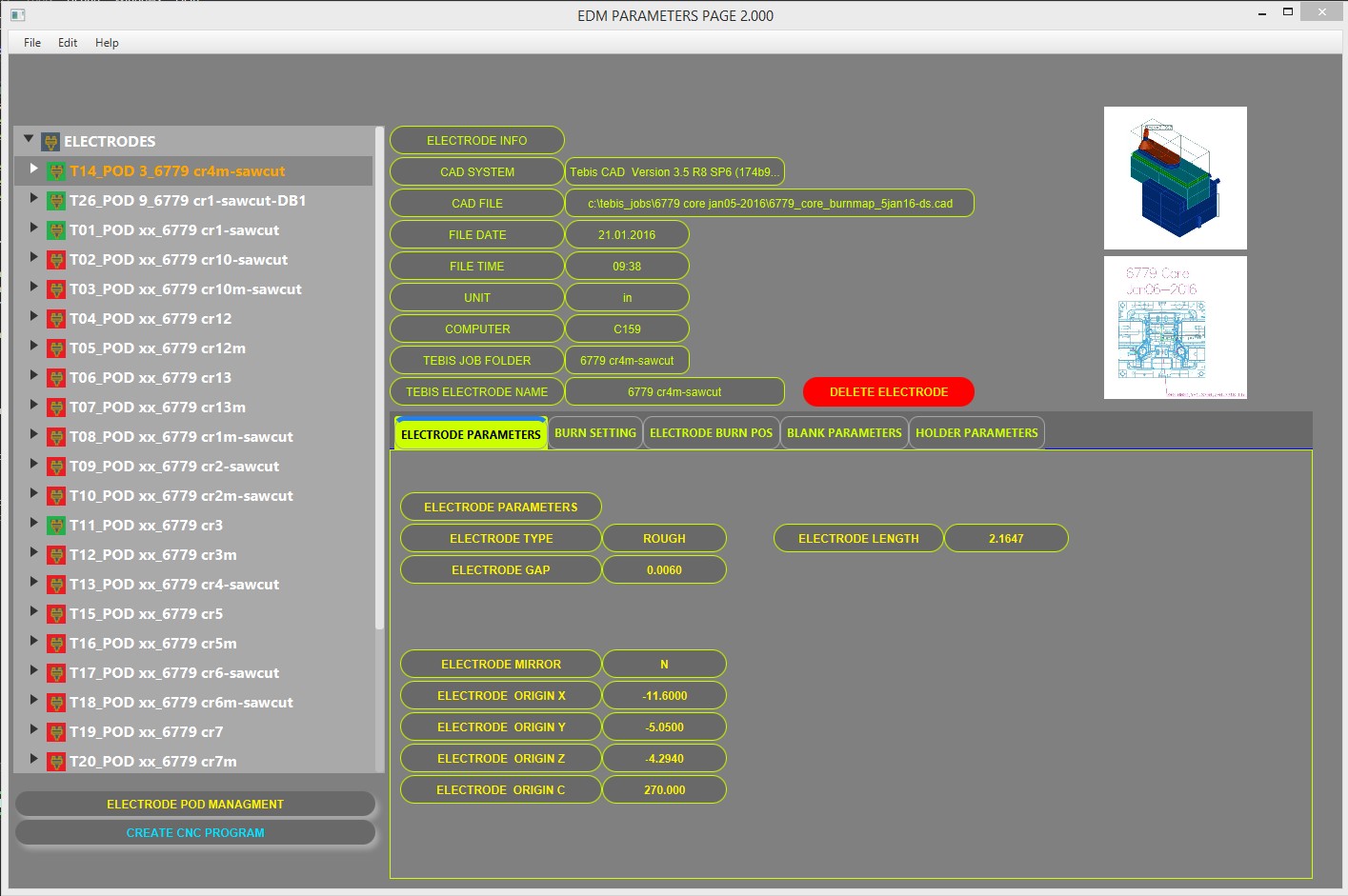Click CREATE CNC PROGRAM button
Screen dimensions: 1348x896
(195, 833)
